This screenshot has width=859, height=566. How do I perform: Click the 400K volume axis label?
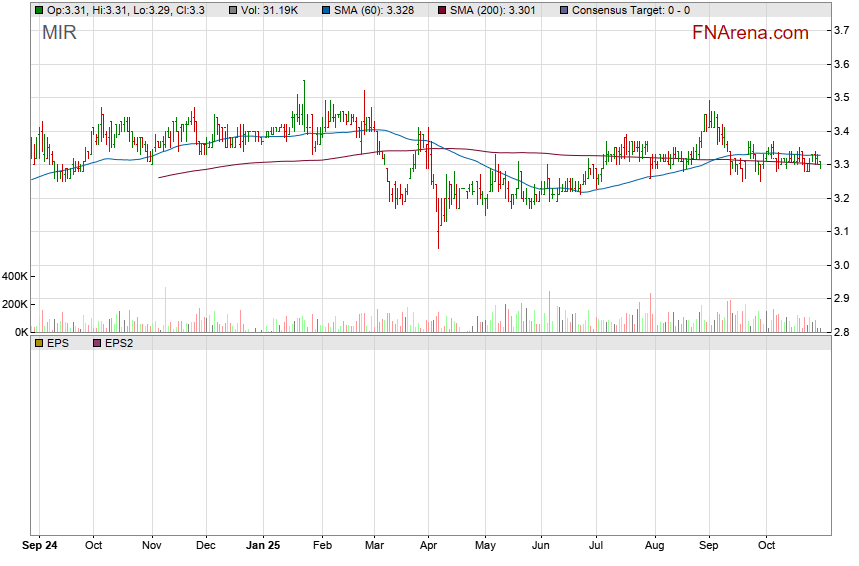point(16,276)
